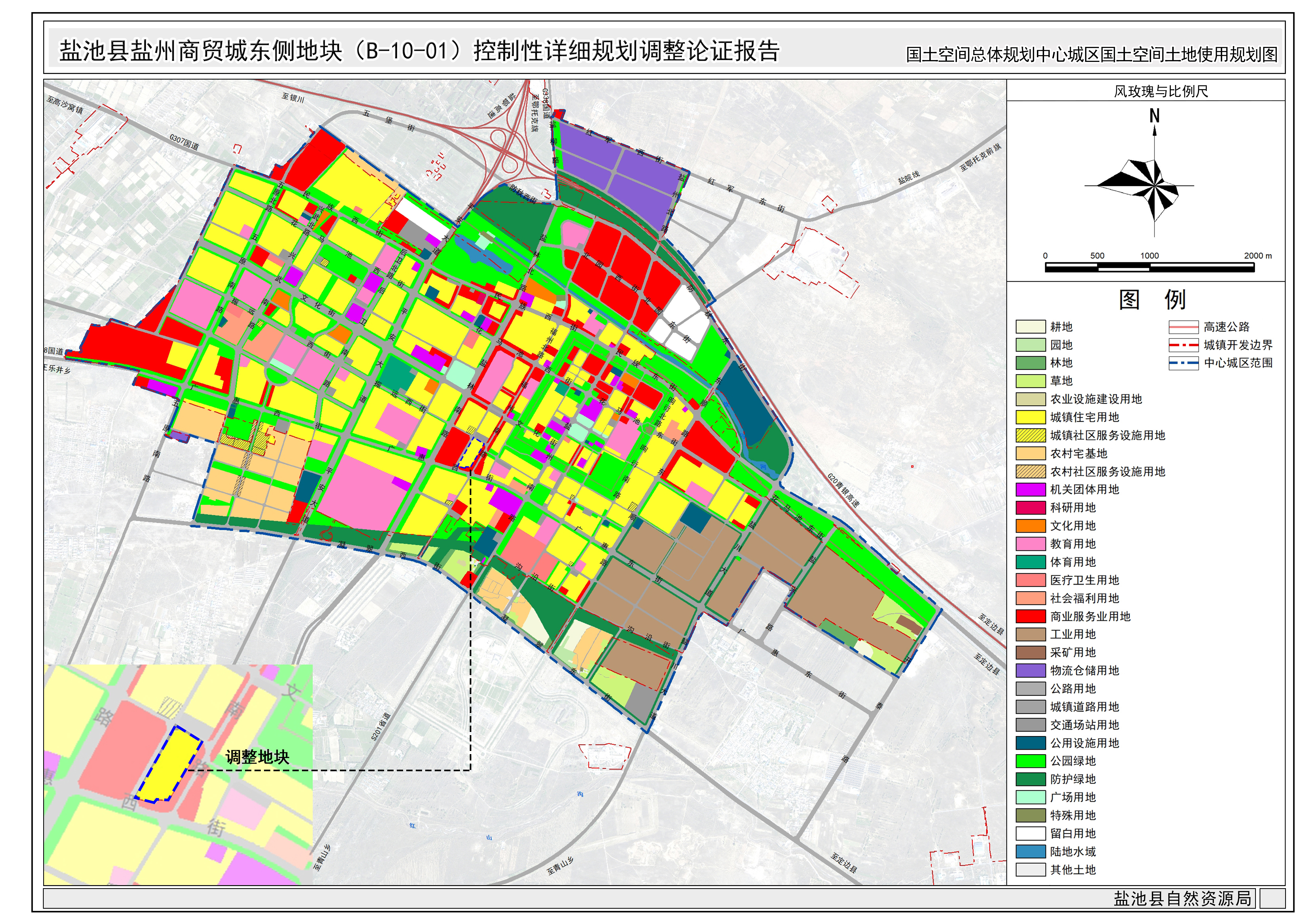Click the 陆地水域 blue legend swatch
The width and height of the screenshot is (1307, 924).
click(1030, 852)
